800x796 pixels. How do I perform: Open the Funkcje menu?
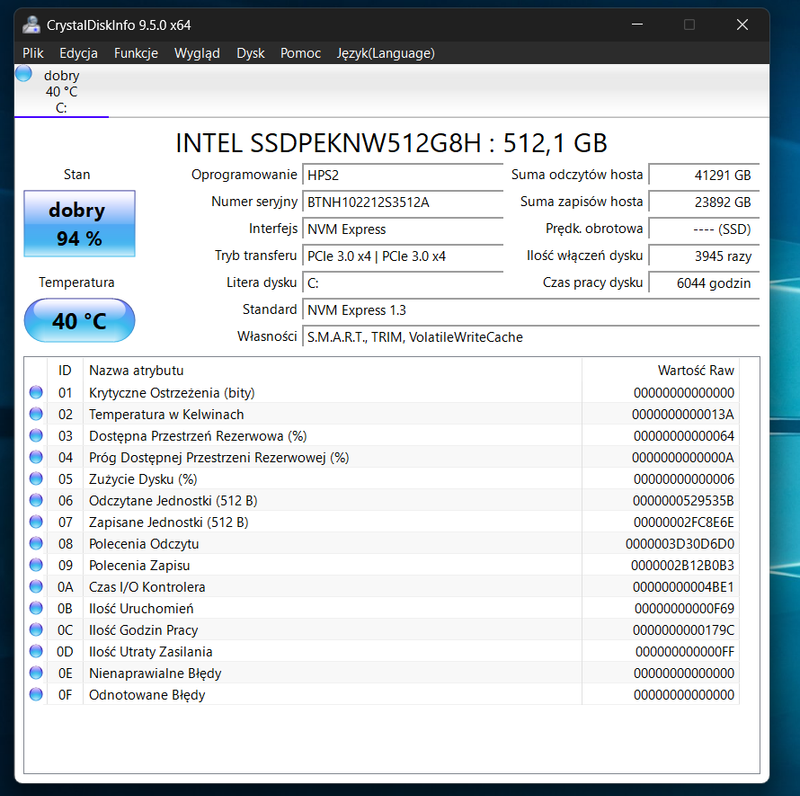(136, 53)
